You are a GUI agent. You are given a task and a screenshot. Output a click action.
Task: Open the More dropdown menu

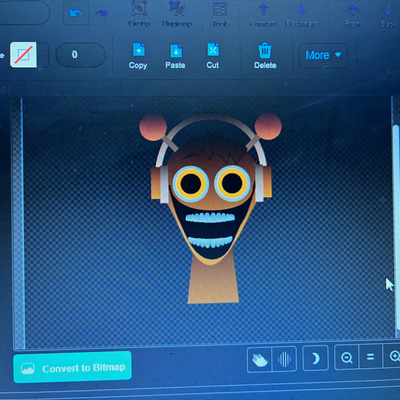tap(323, 55)
